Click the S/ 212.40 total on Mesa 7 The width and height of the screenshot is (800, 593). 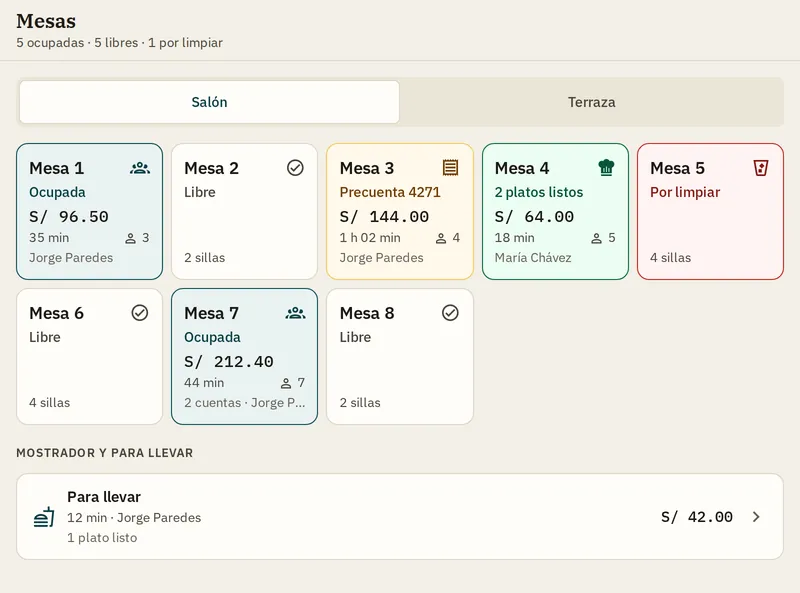pos(229,362)
